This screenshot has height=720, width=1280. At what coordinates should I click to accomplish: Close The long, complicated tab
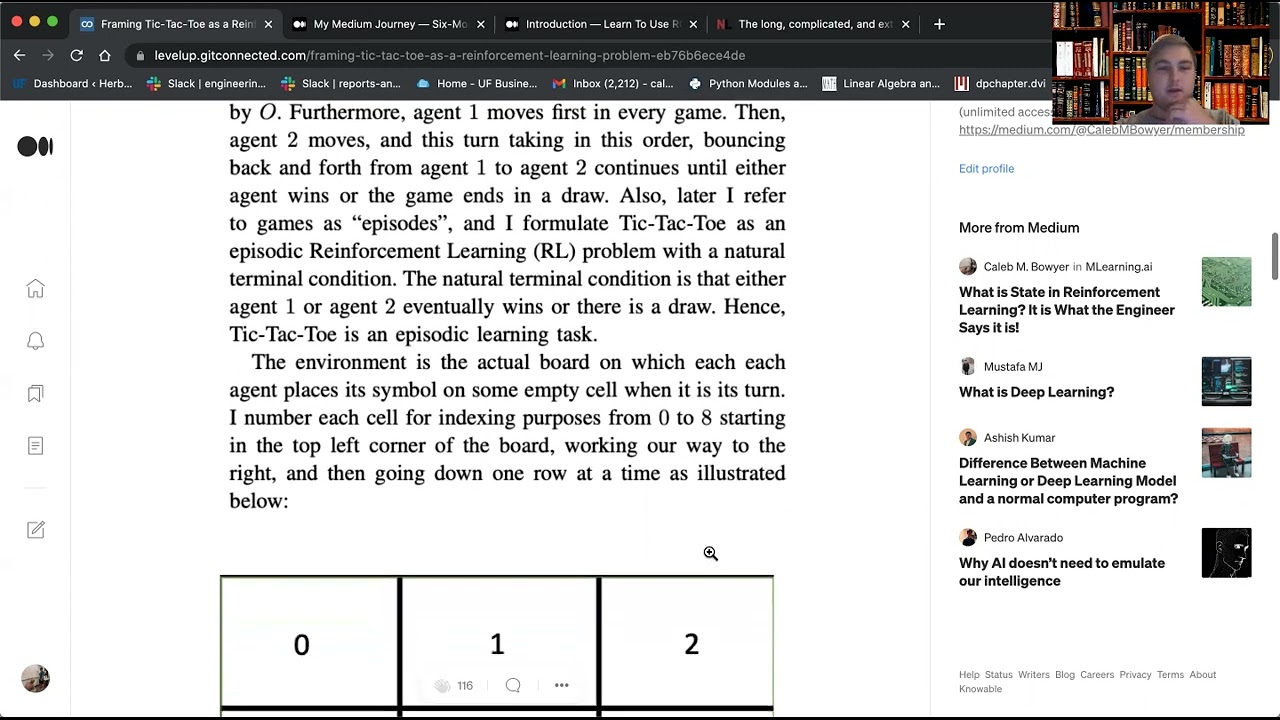pos(906,24)
